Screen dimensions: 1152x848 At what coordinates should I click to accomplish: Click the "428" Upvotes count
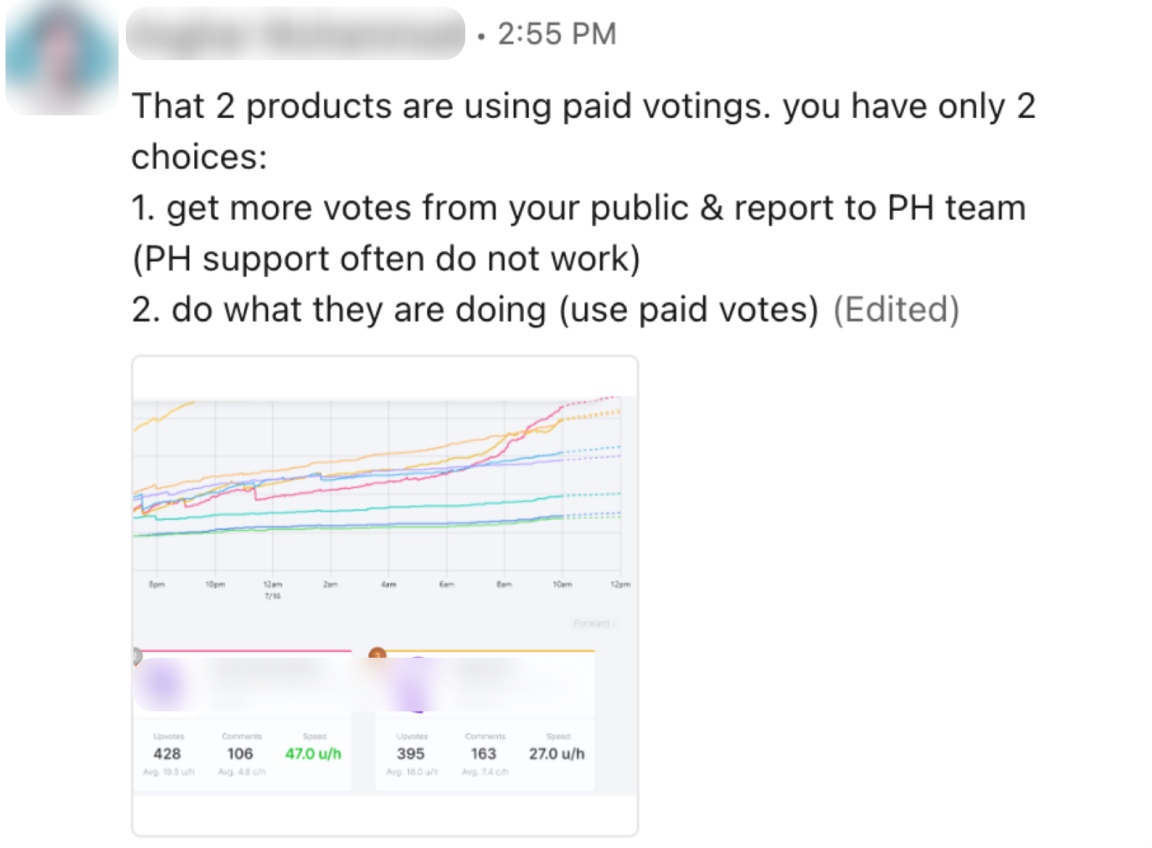click(166, 752)
